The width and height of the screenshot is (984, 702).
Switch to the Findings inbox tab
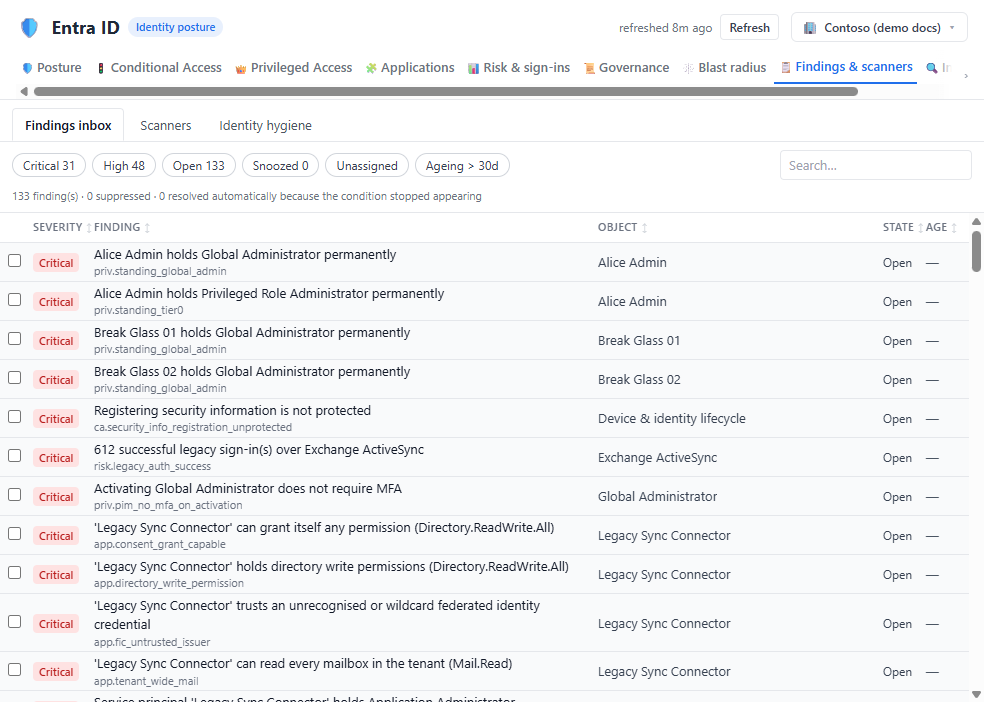click(x=68, y=125)
